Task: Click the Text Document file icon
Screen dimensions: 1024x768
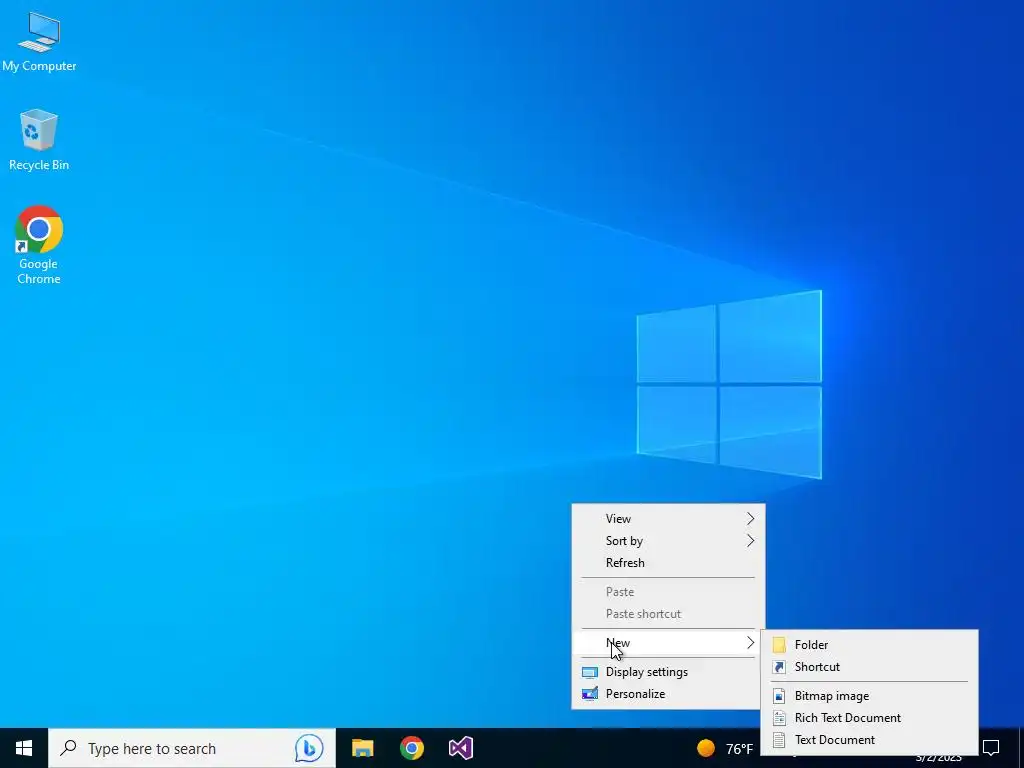Action: (x=778, y=741)
